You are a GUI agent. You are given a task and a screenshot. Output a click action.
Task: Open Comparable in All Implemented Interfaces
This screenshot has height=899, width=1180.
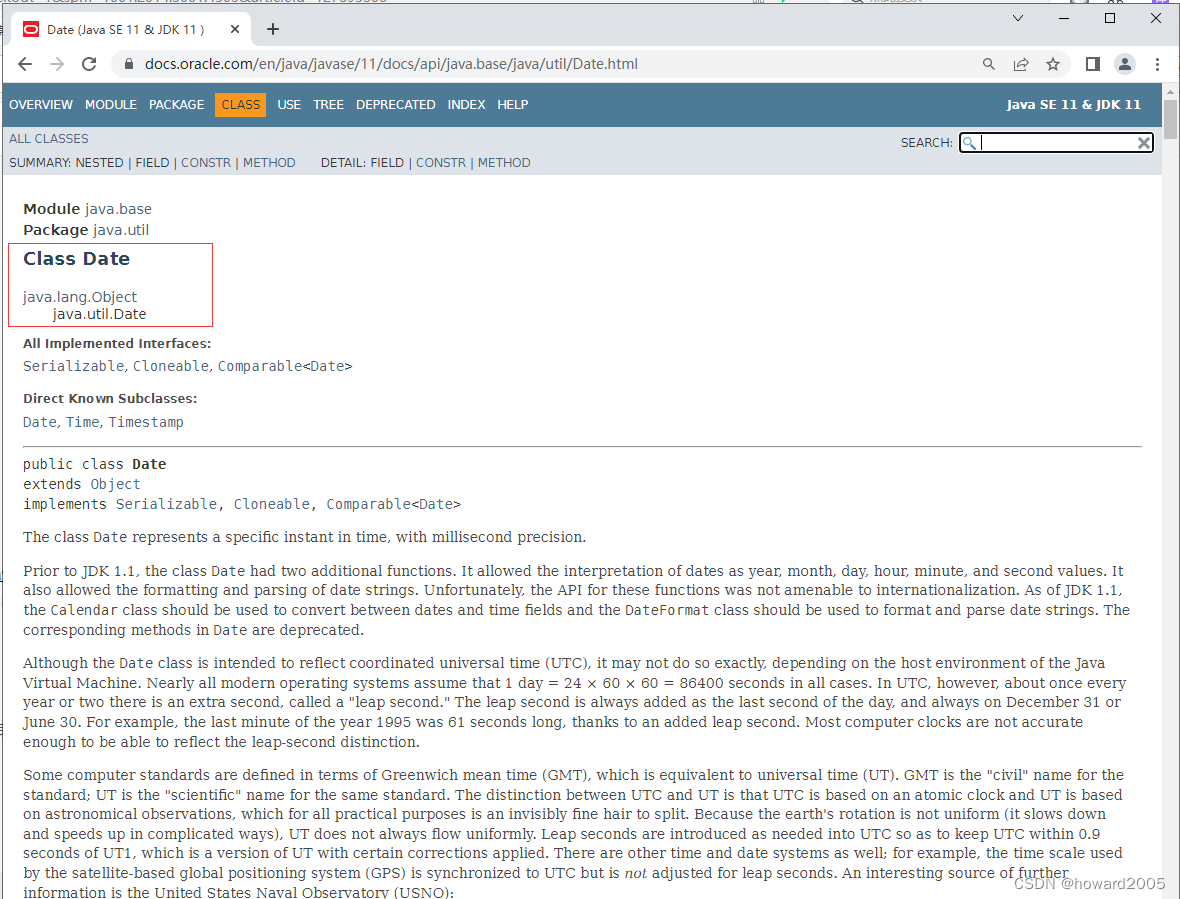click(x=260, y=366)
